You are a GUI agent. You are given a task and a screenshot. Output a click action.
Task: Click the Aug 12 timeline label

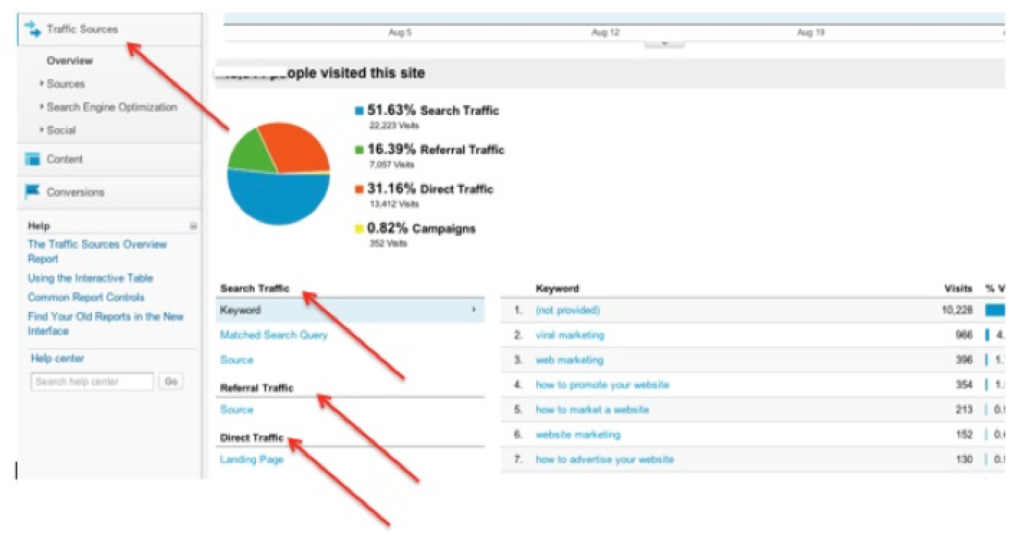coord(605,32)
